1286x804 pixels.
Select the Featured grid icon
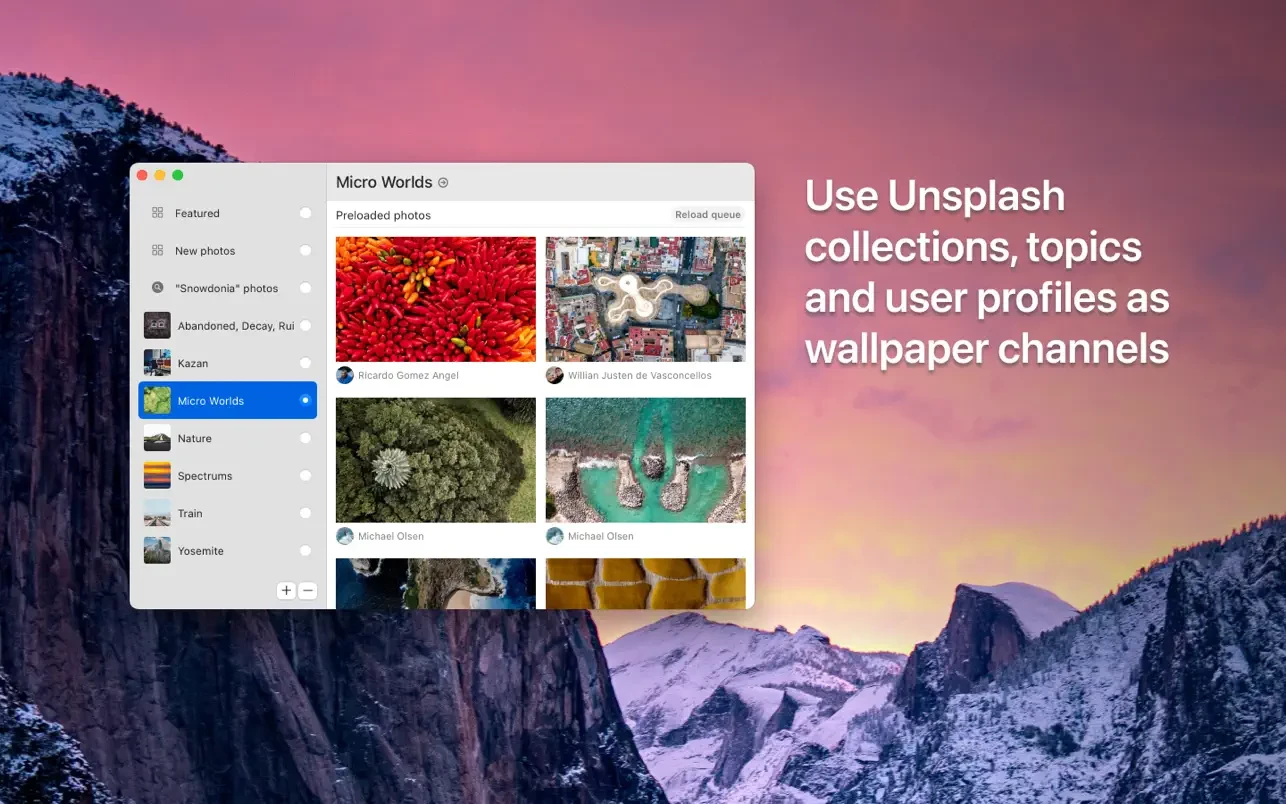pos(157,213)
